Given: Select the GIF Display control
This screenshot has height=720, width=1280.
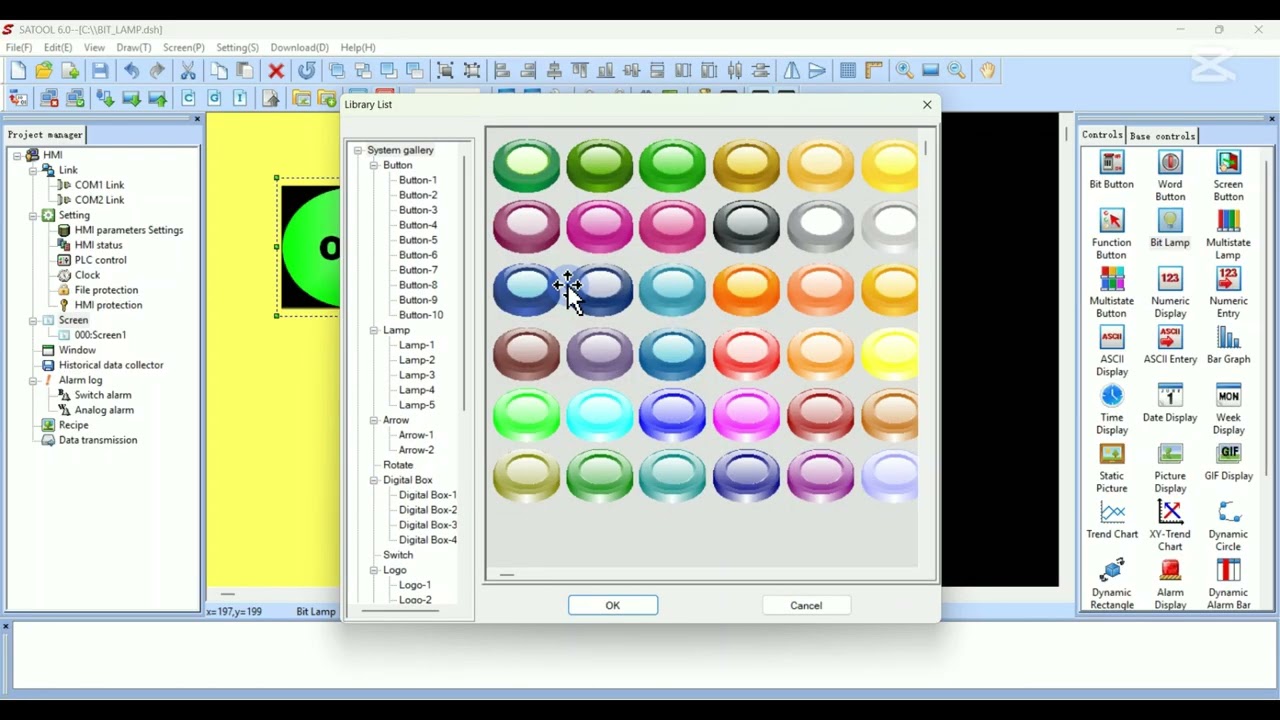Looking at the screenshot, I should point(1228,462).
